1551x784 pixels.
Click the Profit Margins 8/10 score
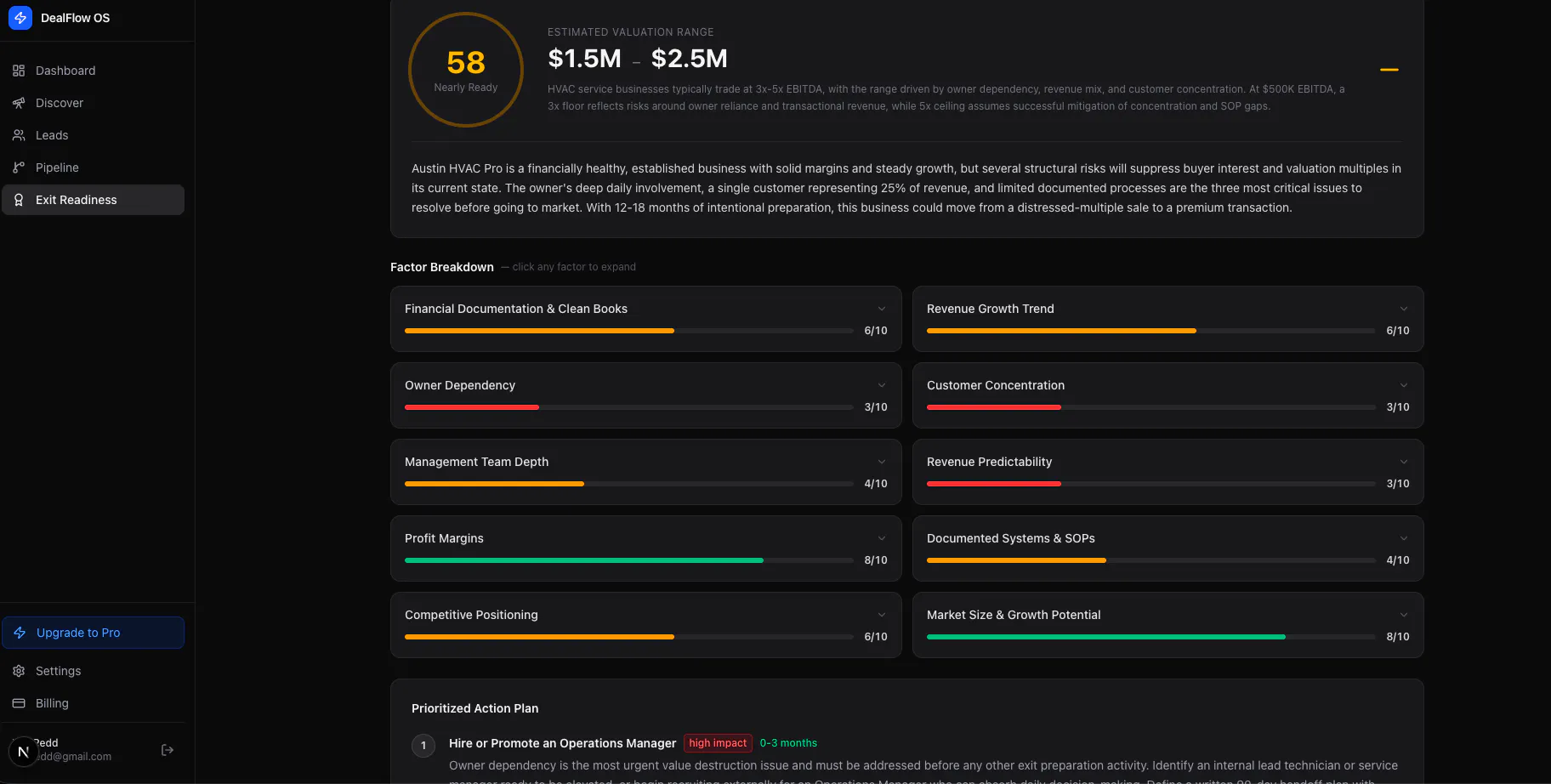pos(876,560)
